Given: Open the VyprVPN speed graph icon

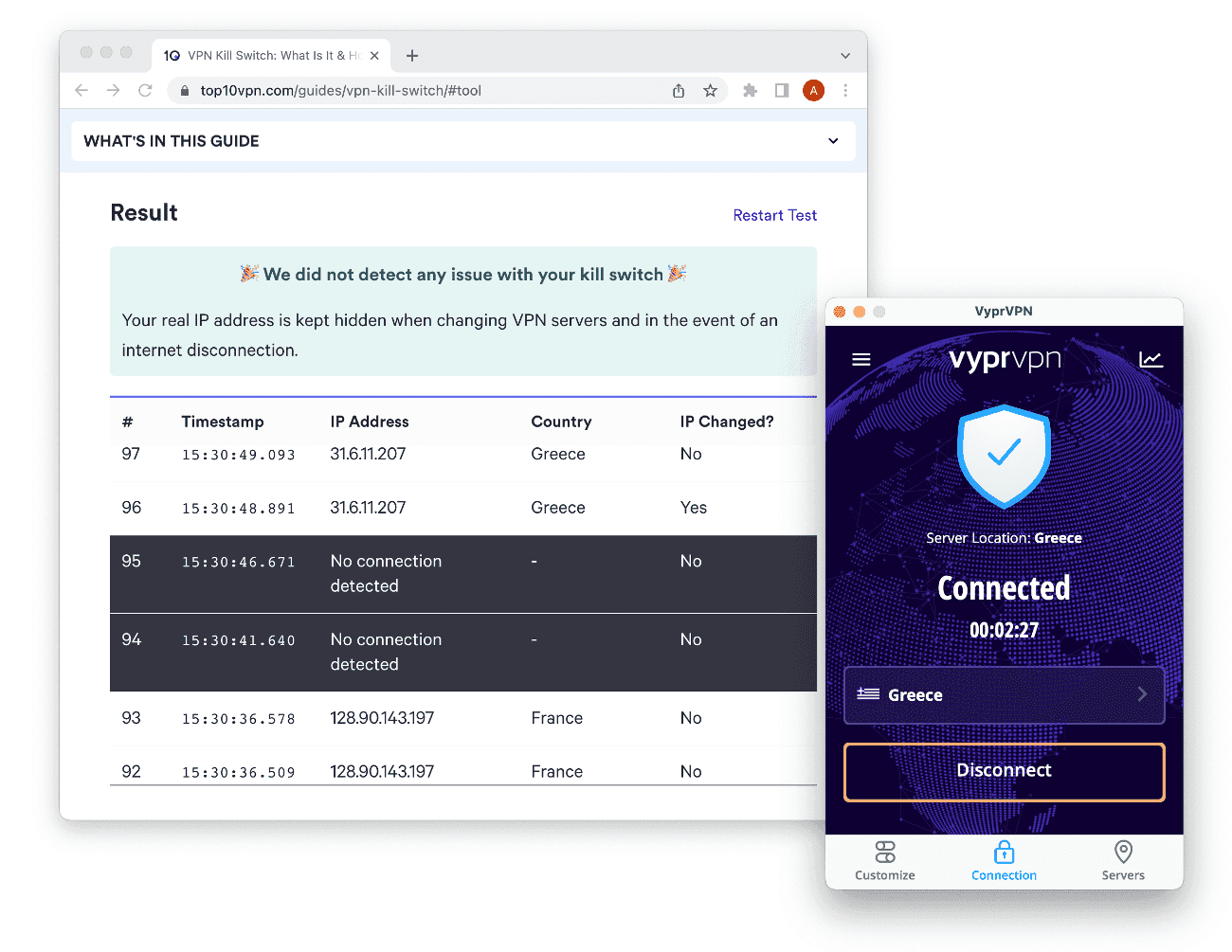Looking at the screenshot, I should click(1150, 359).
